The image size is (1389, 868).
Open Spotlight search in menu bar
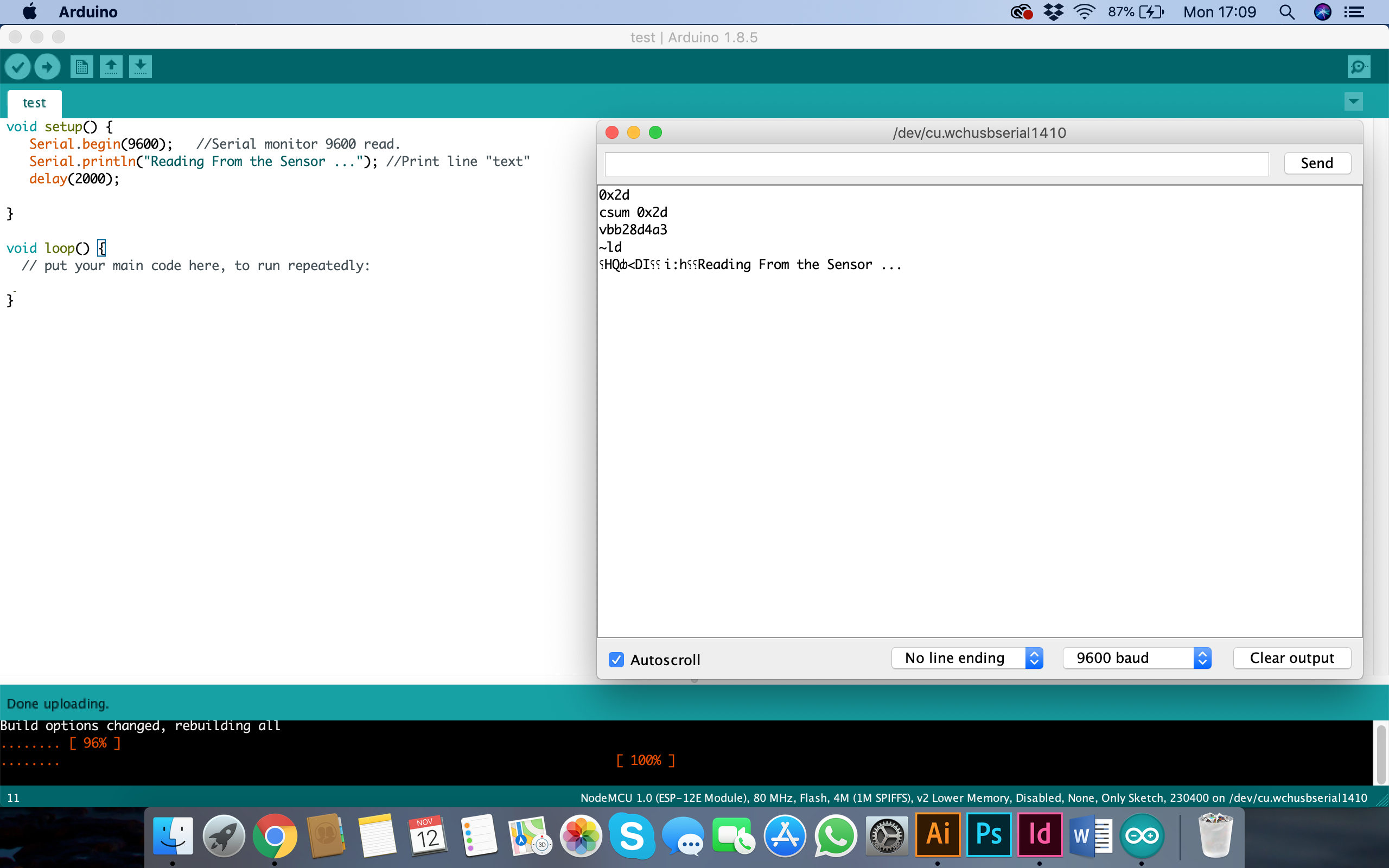(x=1287, y=12)
